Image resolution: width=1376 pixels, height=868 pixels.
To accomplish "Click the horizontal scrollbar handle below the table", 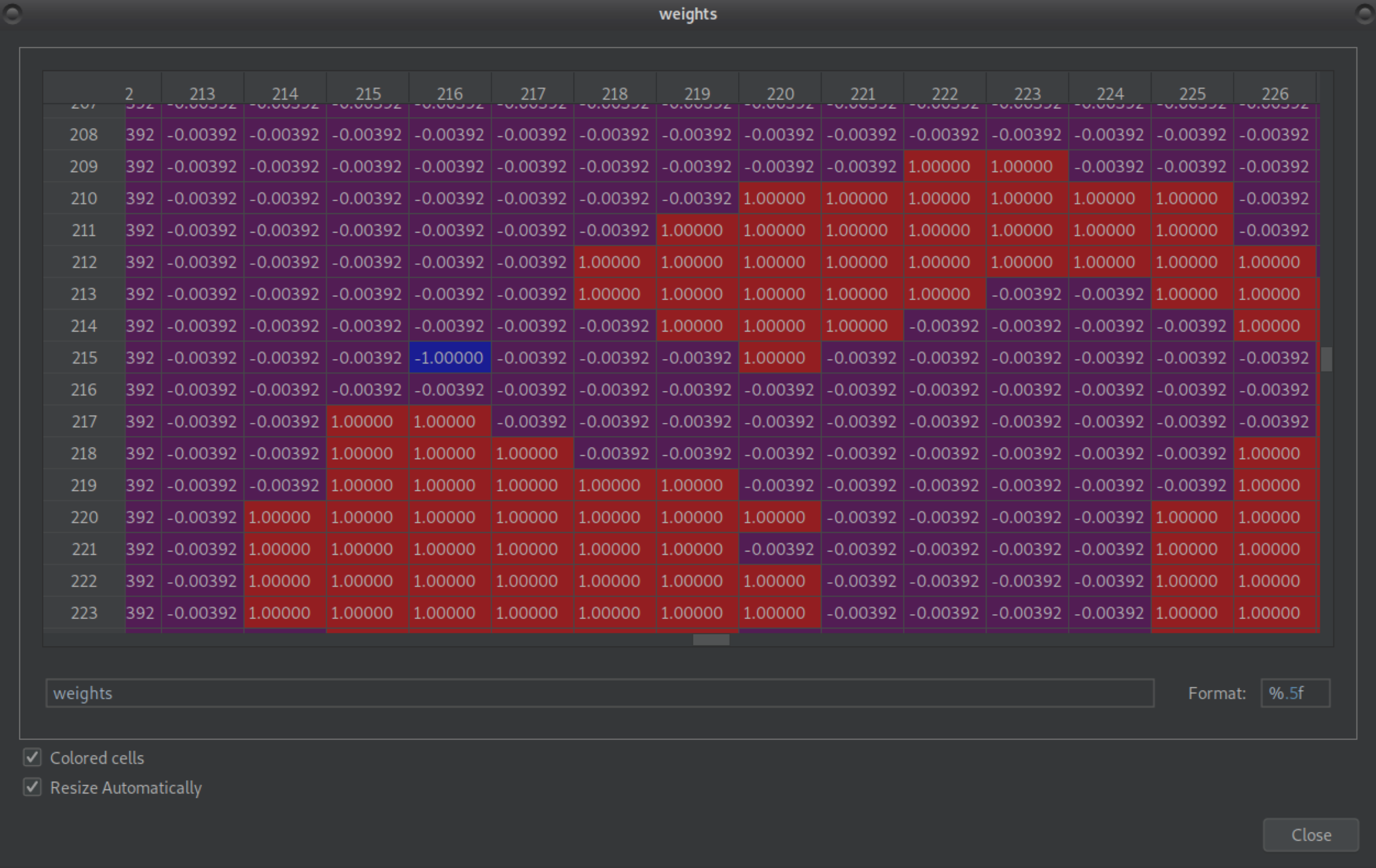I will (711, 640).
